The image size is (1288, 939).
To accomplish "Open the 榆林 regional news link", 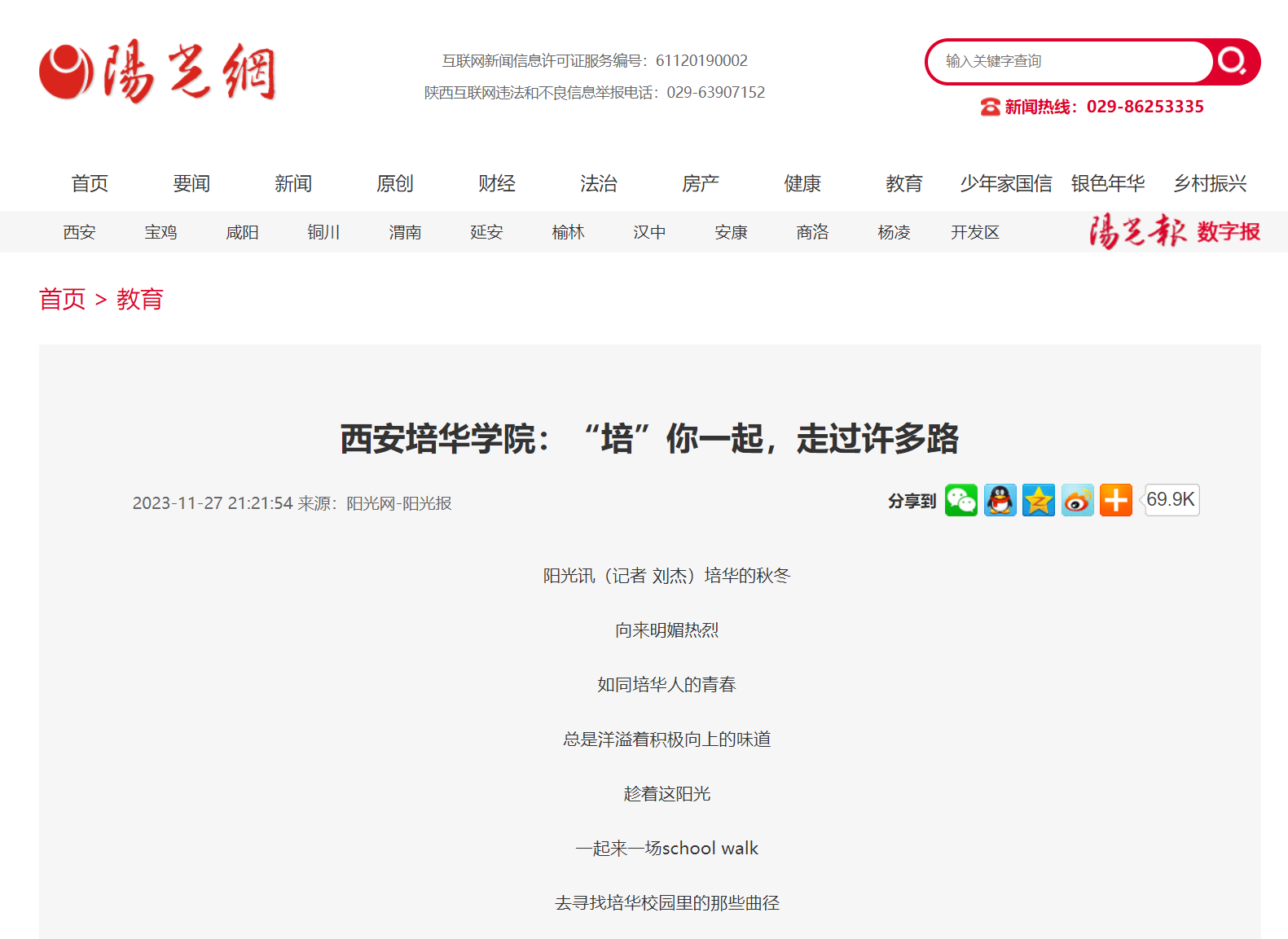I will 568,233.
